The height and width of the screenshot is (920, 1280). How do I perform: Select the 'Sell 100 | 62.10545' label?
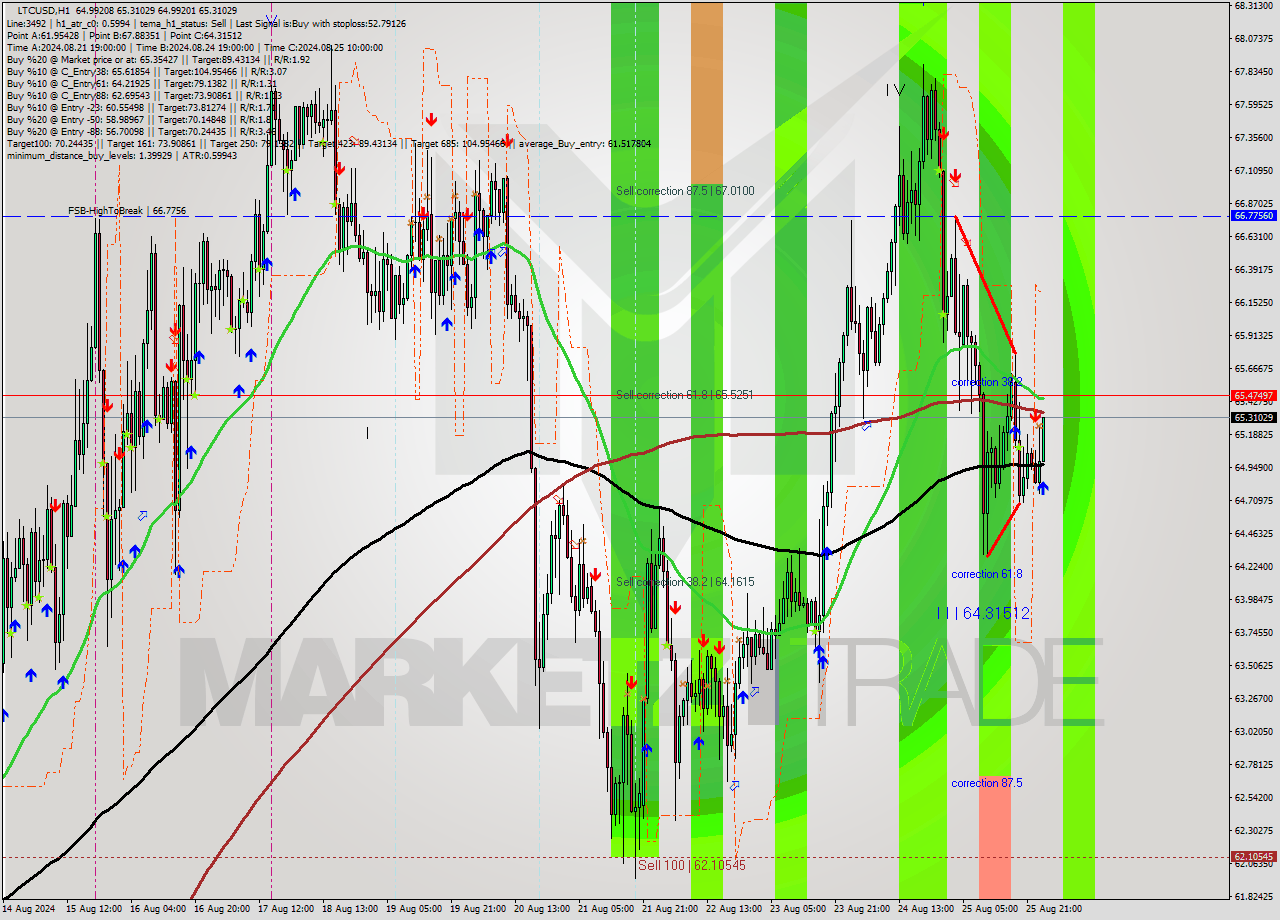(x=692, y=865)
